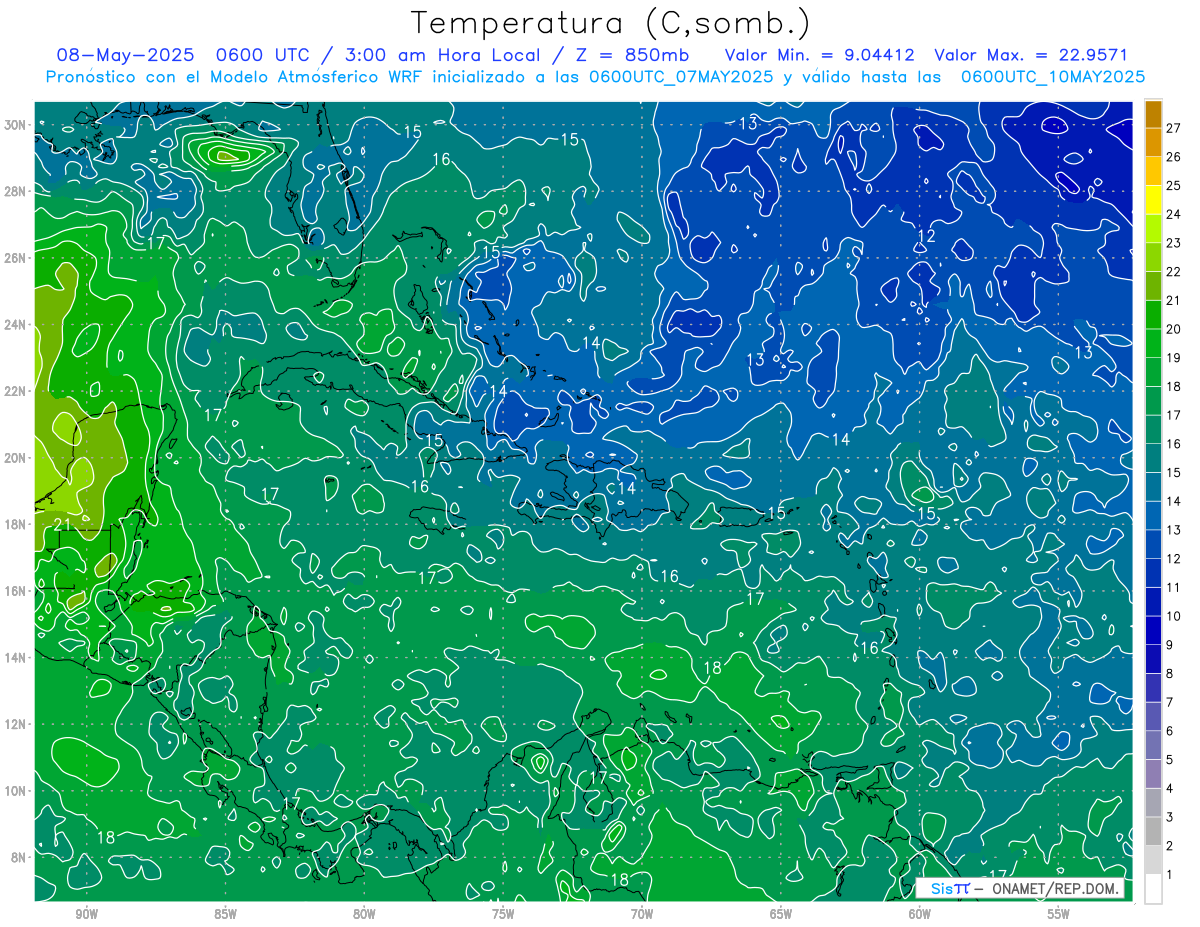Click the "3:00 am Hora Local" text
This screenshot has height=927, width=1200.
click(x=444, y=56)
